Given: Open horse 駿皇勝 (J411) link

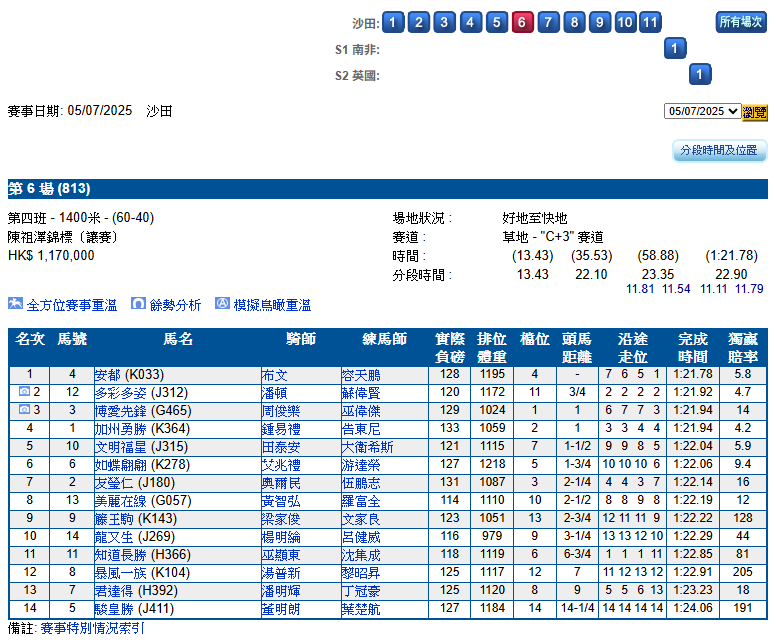Looking at the screenshot, I should (x=134, y=609).
